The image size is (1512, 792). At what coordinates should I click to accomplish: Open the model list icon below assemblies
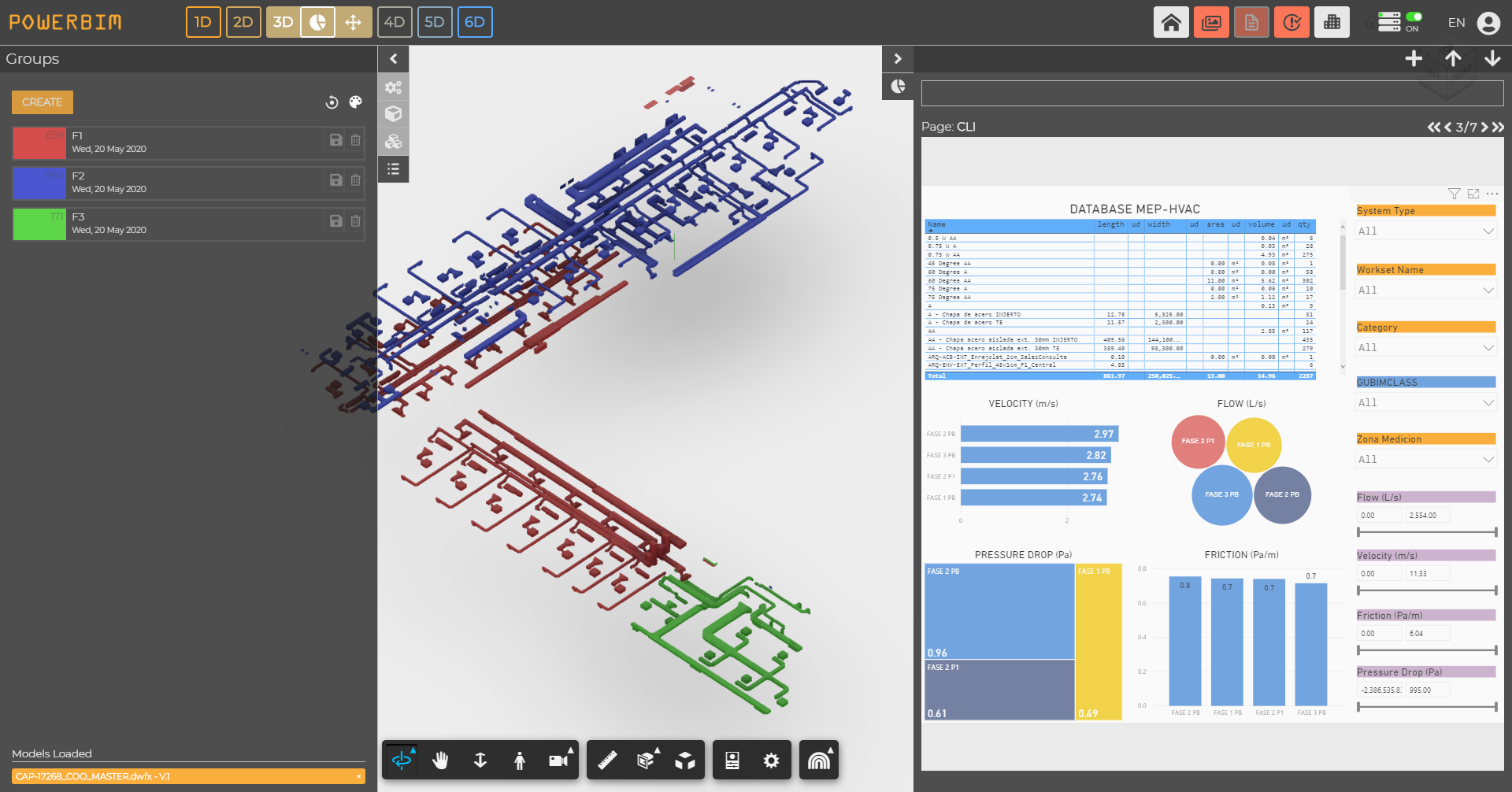point(394,169)
